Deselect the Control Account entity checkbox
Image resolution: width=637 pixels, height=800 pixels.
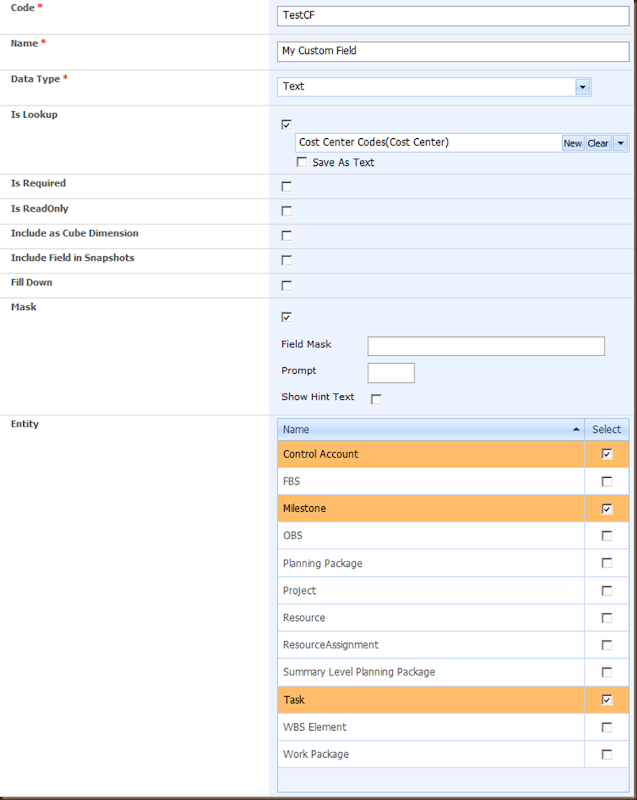pyautogui.click(x=607, y=454)
